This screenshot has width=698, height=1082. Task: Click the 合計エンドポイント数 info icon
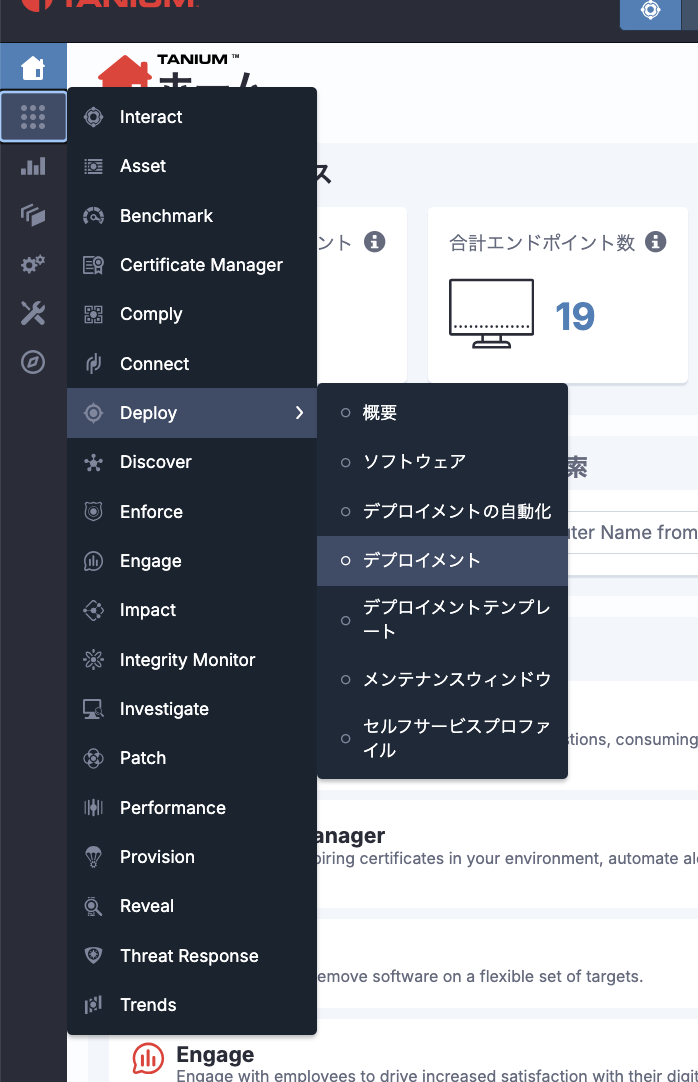656,241
